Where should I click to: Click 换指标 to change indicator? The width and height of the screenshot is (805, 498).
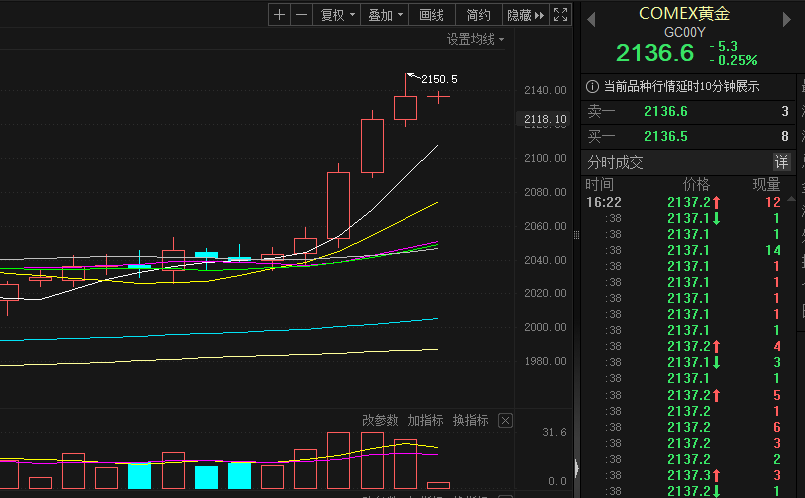[470, 421]
